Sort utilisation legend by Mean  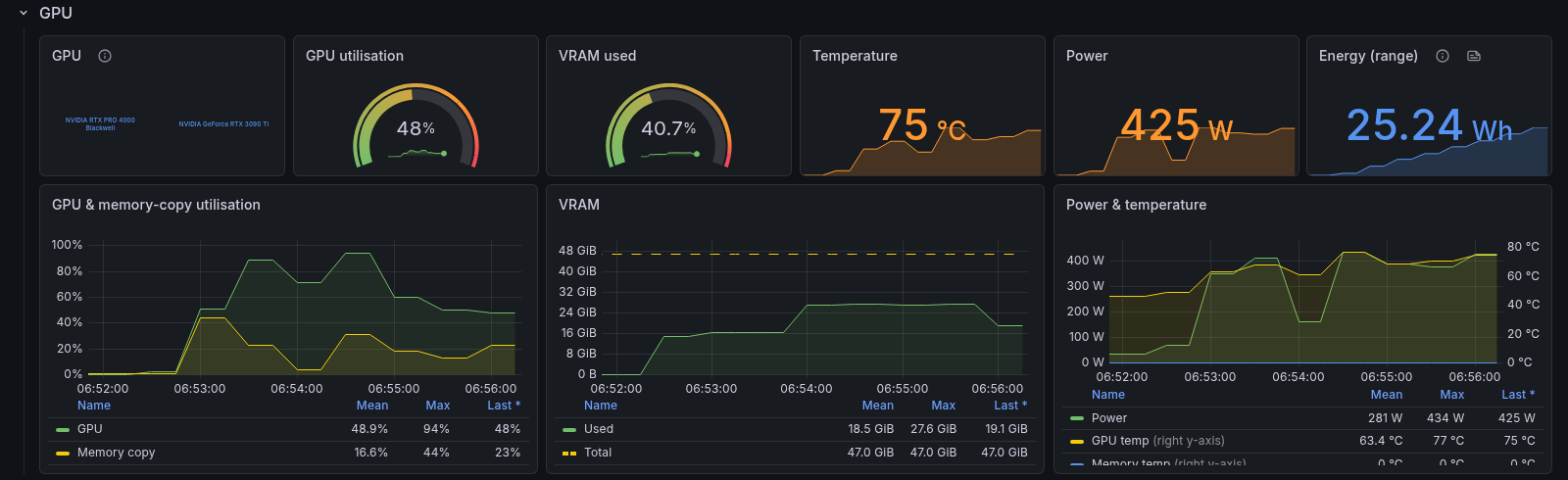click(x=372, y=406)
